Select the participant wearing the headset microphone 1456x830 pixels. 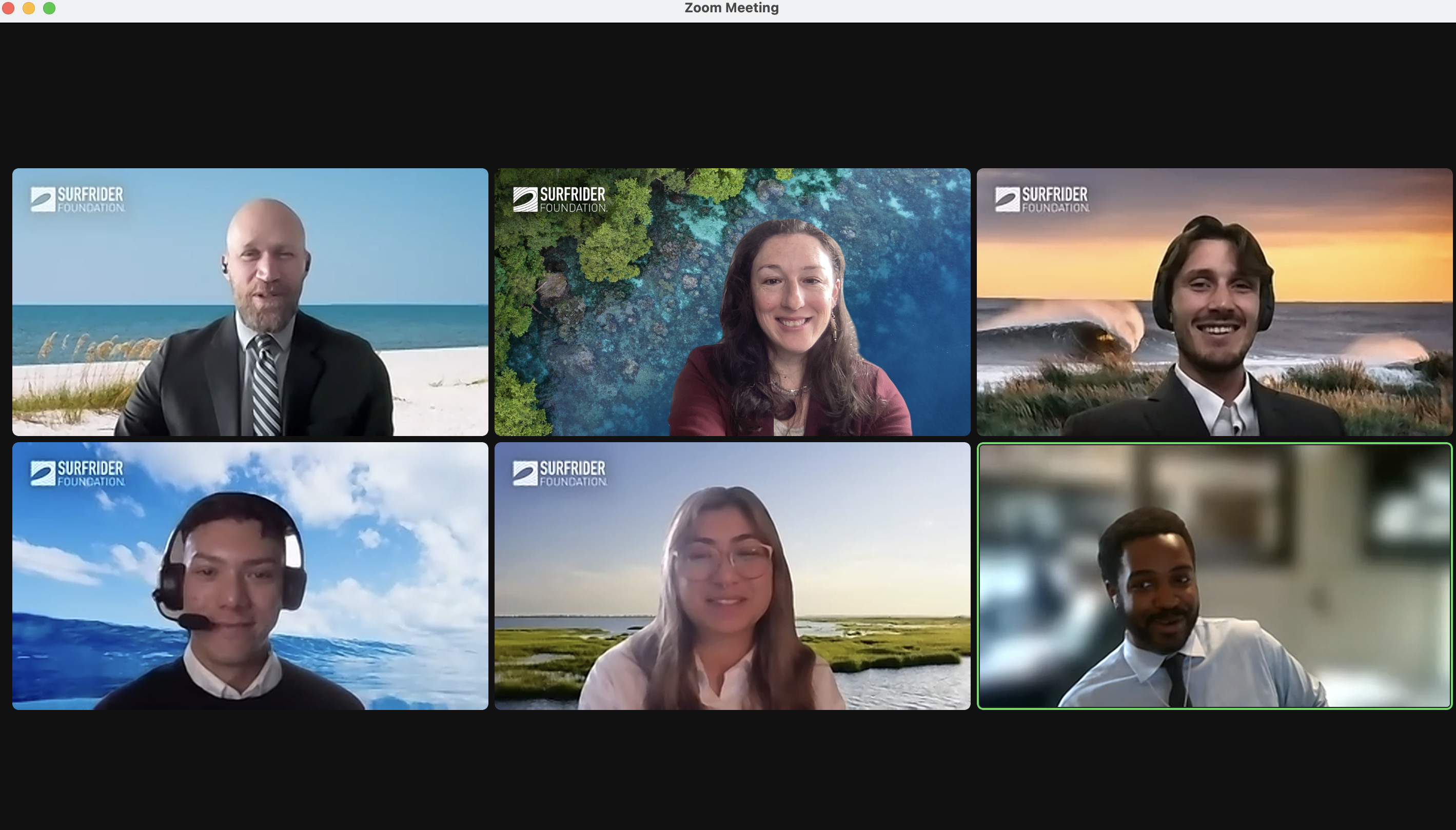coord(250,576)
